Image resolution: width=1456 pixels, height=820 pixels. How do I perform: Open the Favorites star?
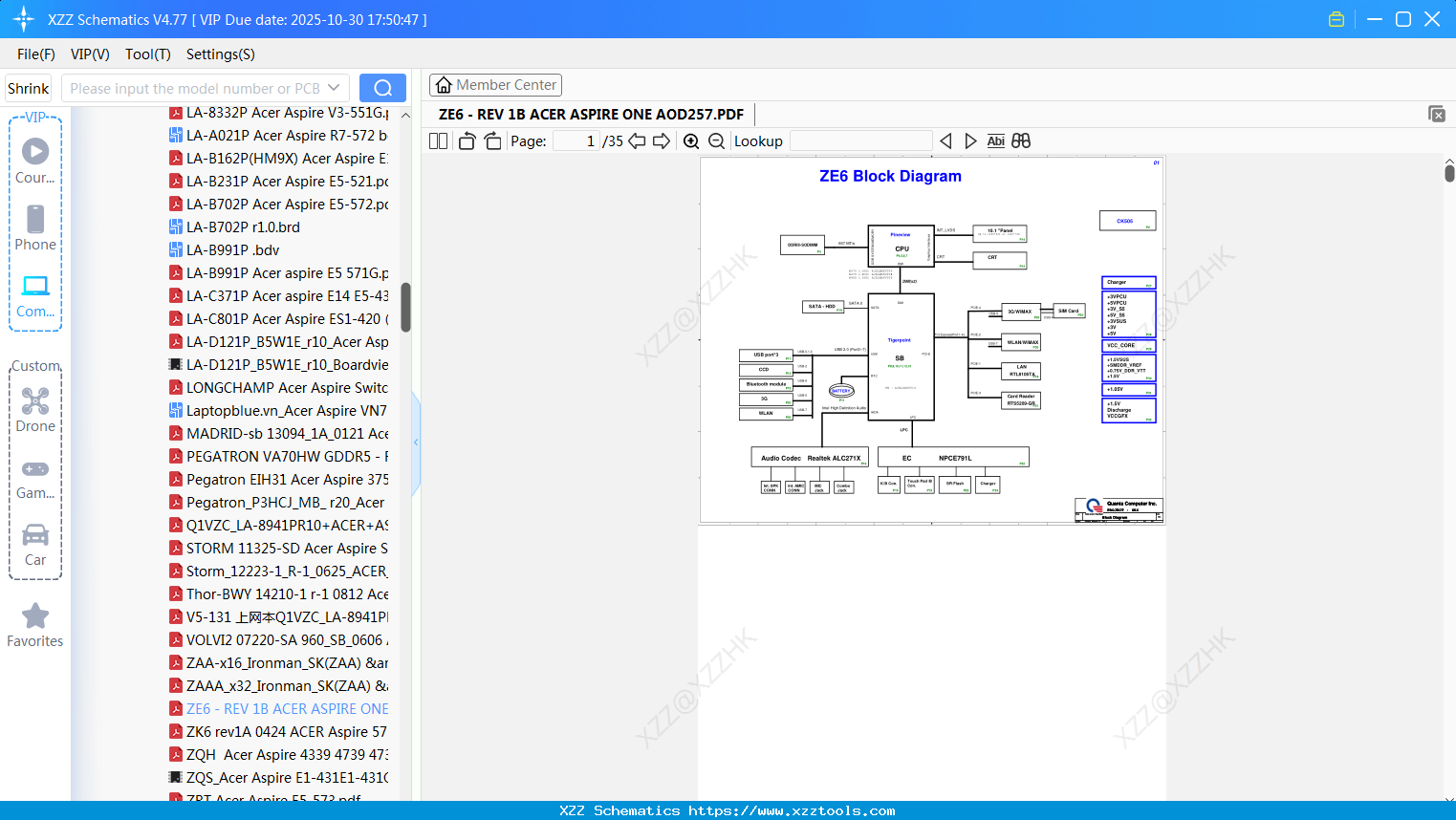coord(35,625)
